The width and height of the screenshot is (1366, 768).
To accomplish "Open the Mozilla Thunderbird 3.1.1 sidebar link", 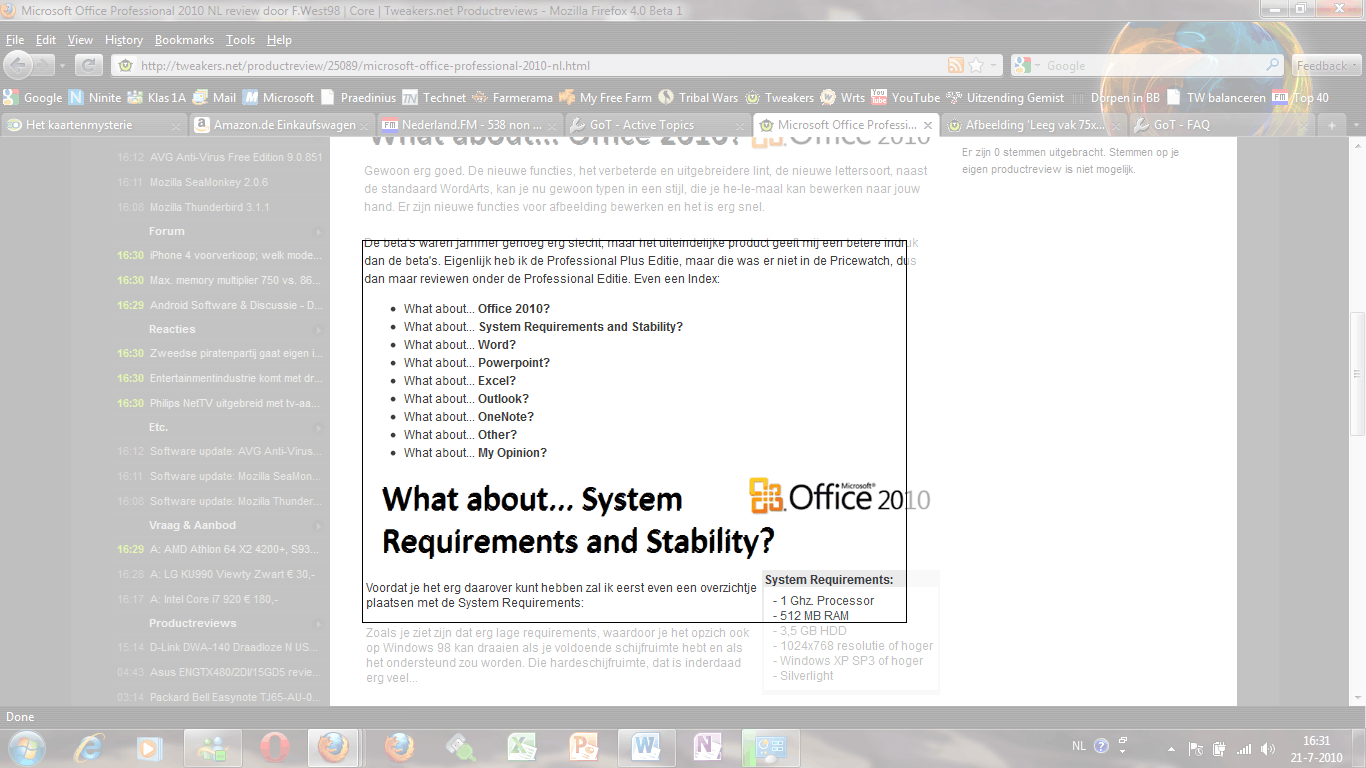I will click(x=210, y=207).
